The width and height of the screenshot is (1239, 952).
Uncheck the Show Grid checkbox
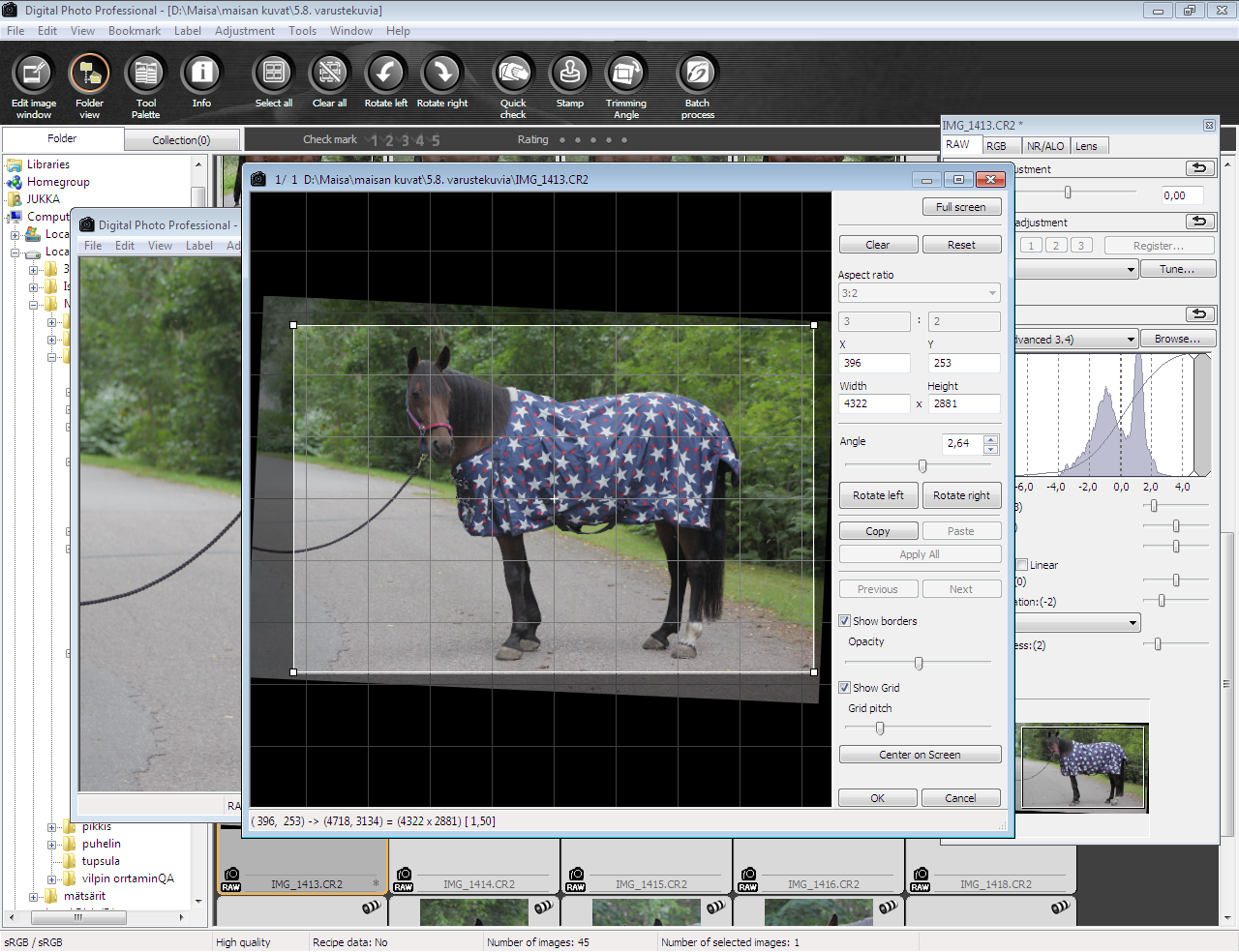pyautogui.click(x=845, y=688)
